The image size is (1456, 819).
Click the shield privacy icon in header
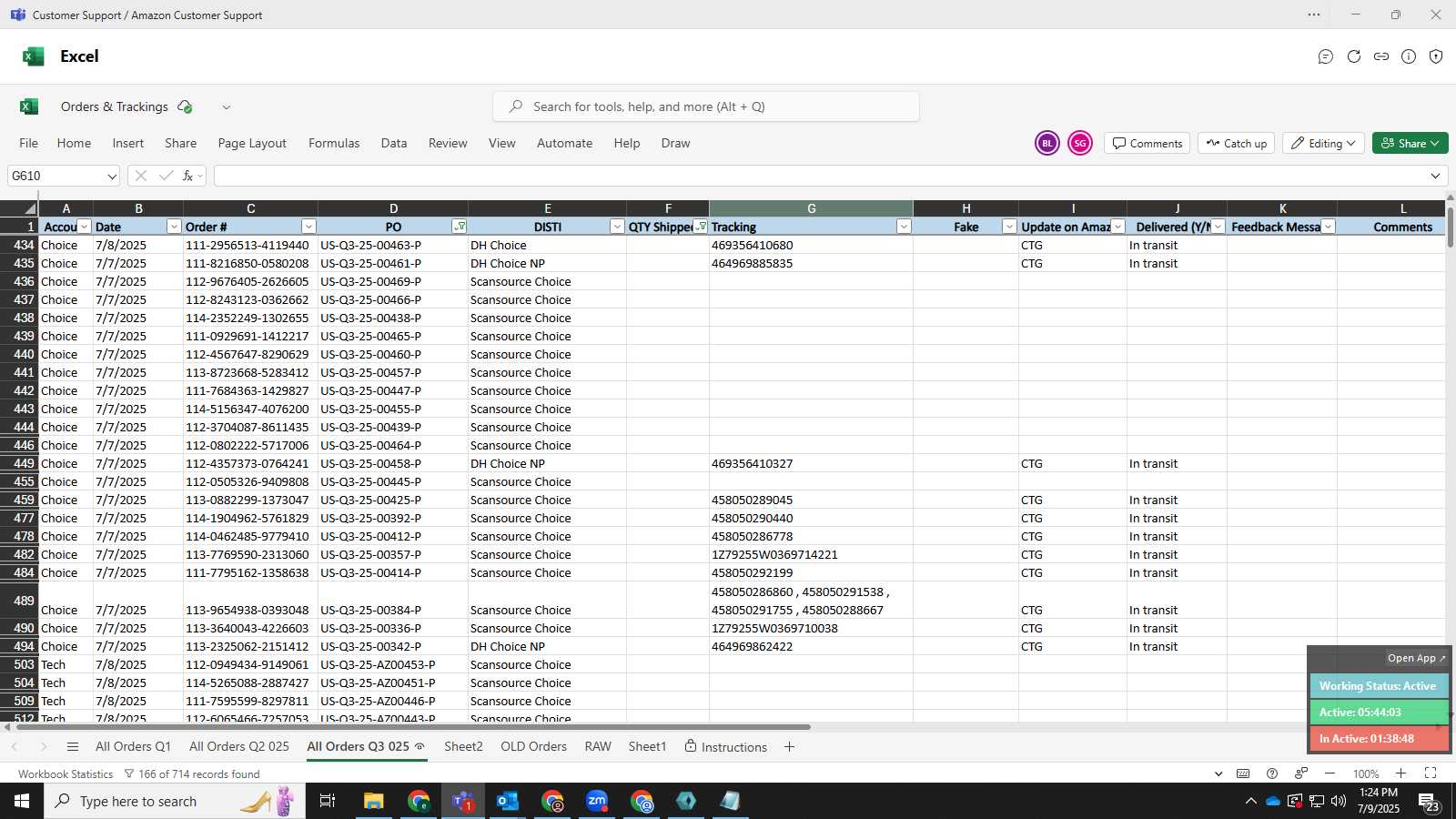click(1436, 56)
